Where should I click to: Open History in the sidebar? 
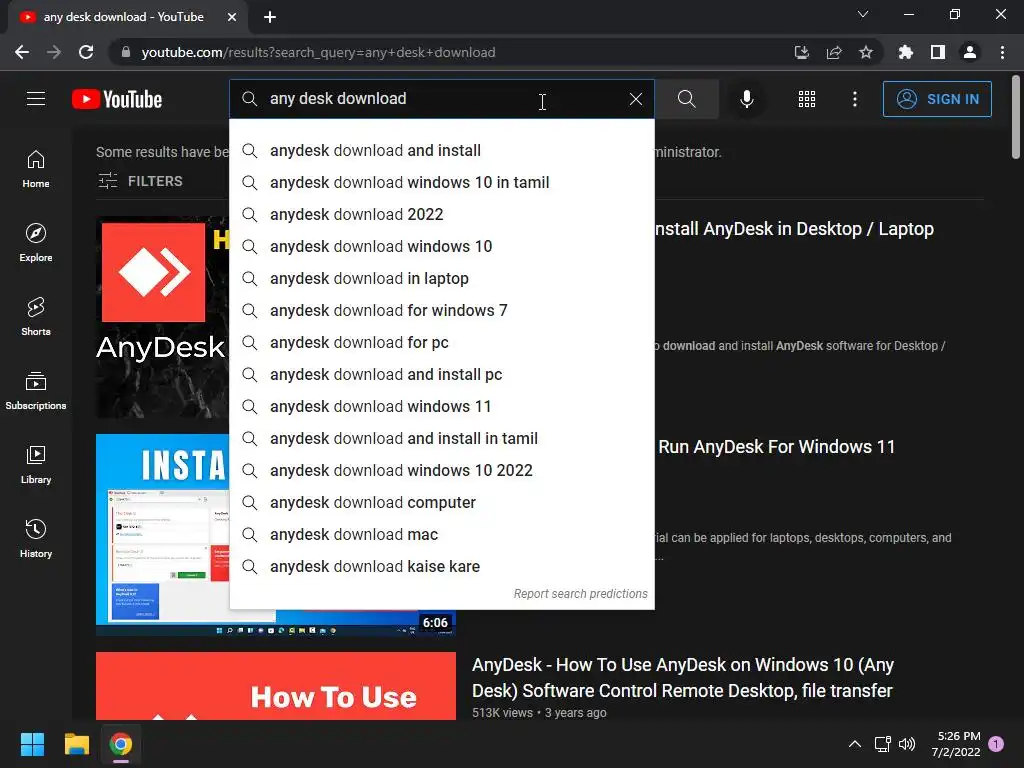coord(36,538)
